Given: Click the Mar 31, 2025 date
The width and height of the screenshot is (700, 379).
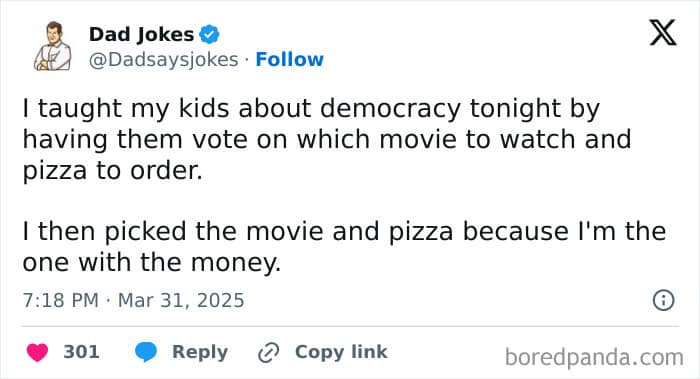Looking at the screenshot, I should point(181,300).
